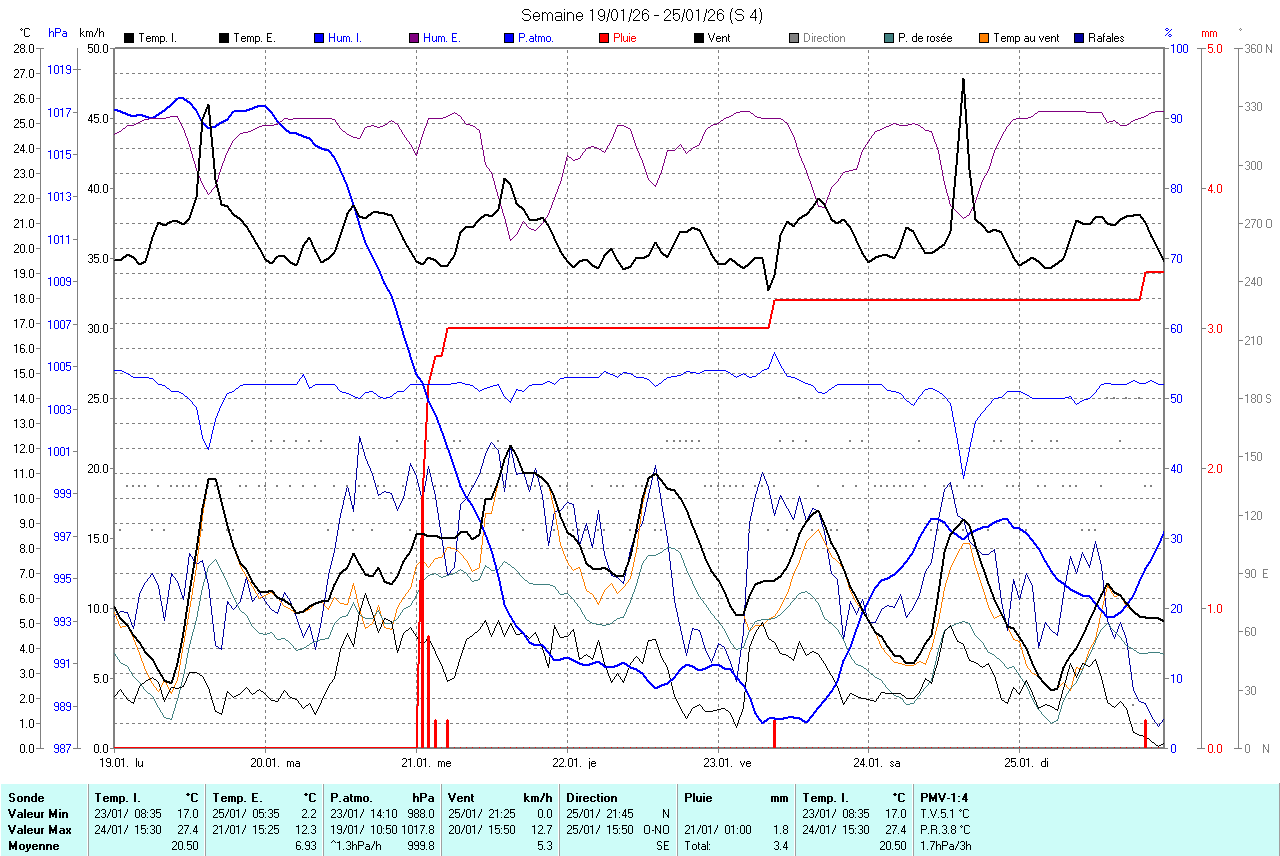Viewport: 1280px width, 856px height.
Task: Click the chart title Semaine 19/01/26 - 25/01/26
Action: click(x=641, y=15)
